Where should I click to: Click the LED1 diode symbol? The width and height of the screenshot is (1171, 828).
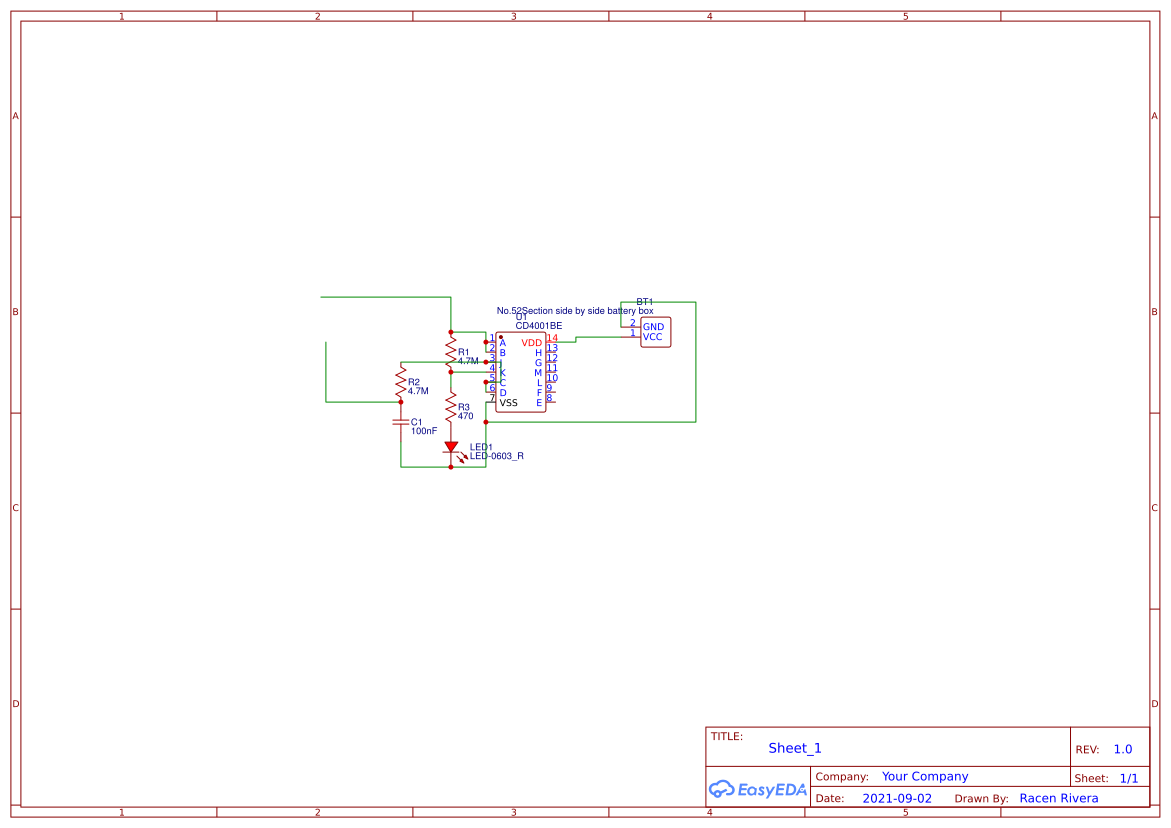click(x=450, y=448)
